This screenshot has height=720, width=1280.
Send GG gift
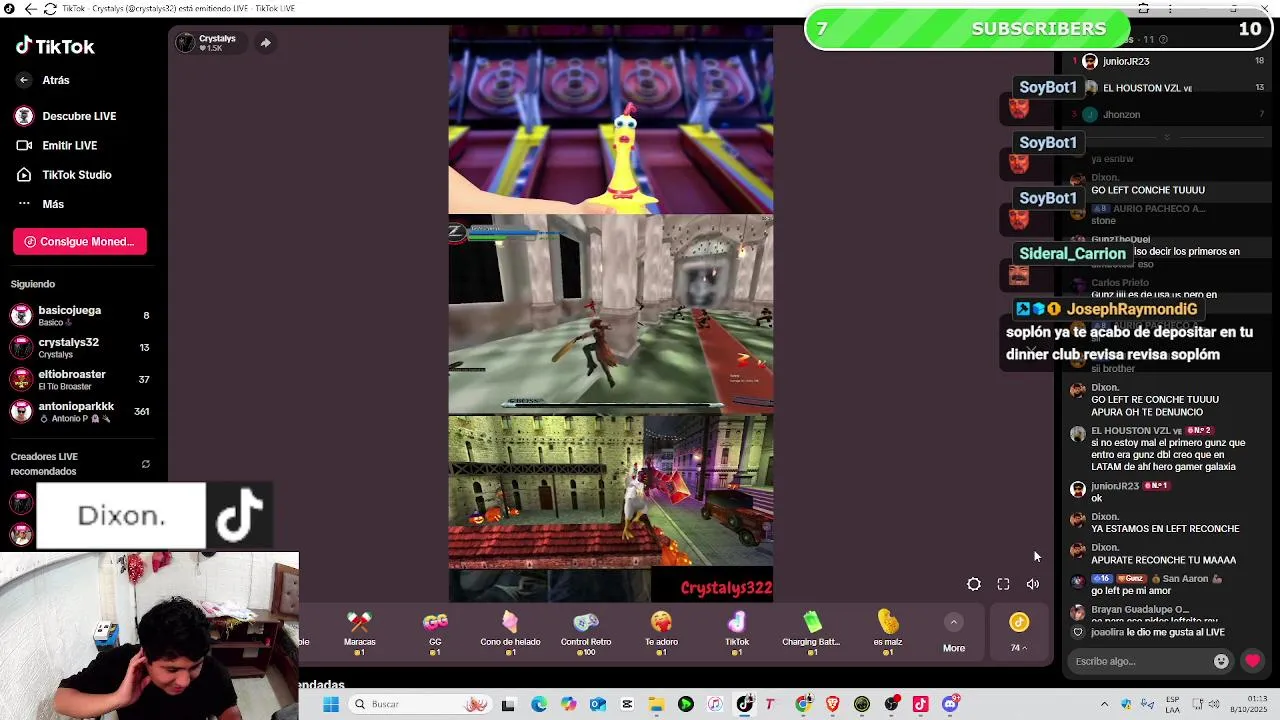[435, 633]
